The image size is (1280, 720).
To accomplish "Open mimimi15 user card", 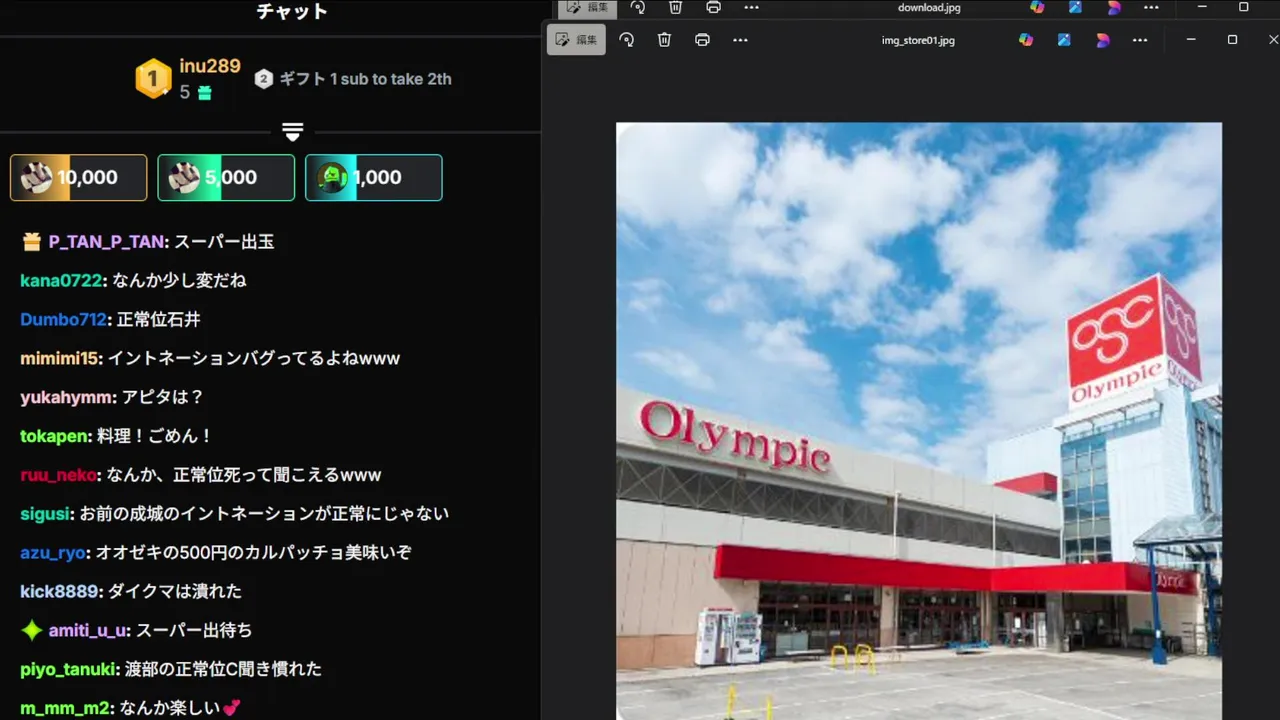I will (60, 358).
